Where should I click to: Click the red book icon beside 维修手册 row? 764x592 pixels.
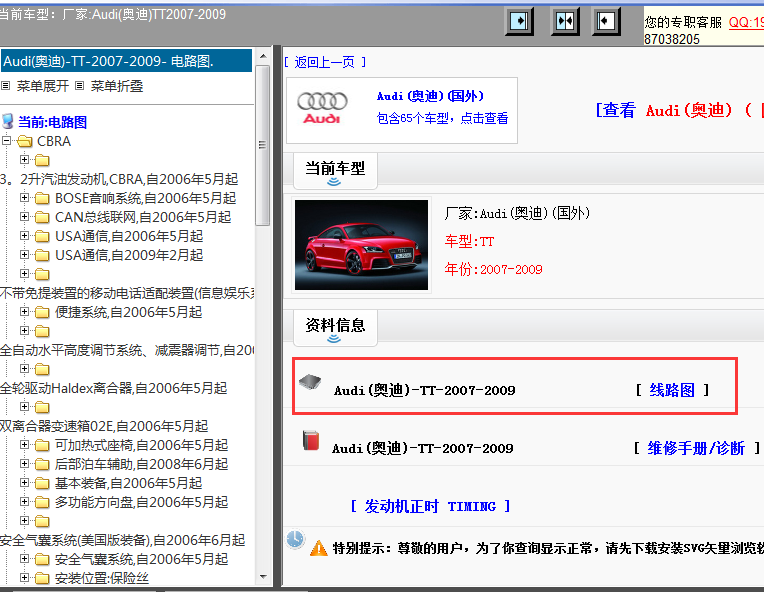pos(311,440)
